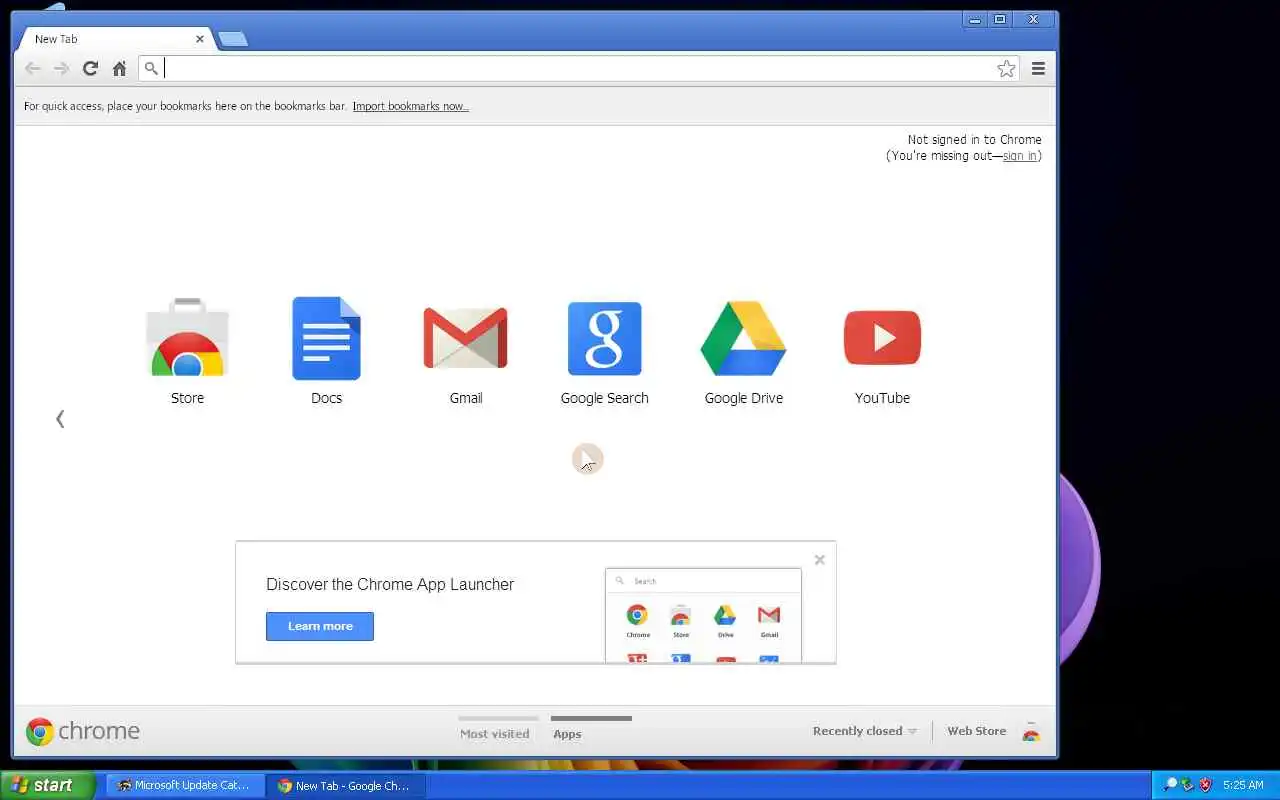Open a new tab with the tab button

[232, 39]
